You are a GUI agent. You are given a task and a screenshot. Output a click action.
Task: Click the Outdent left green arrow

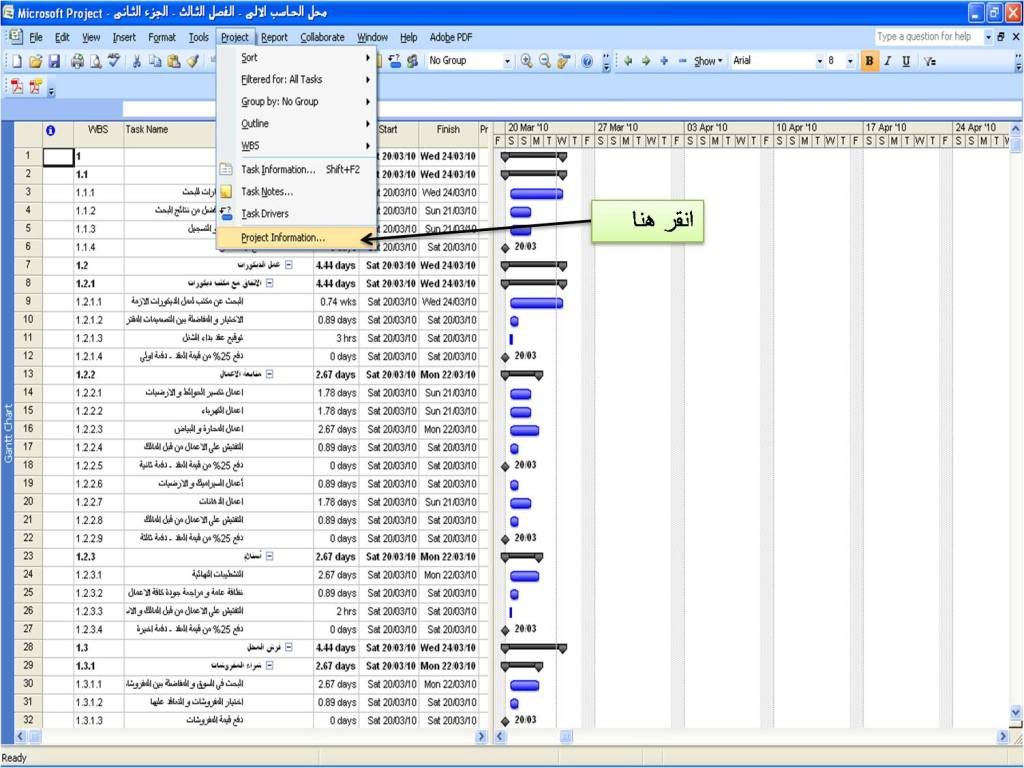[x=628, y=61]
